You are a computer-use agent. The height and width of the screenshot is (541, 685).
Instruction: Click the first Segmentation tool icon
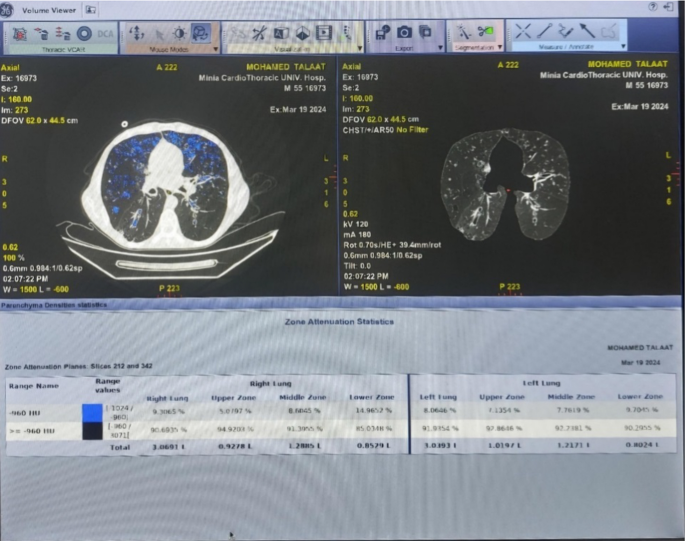(x=464, y=32)
